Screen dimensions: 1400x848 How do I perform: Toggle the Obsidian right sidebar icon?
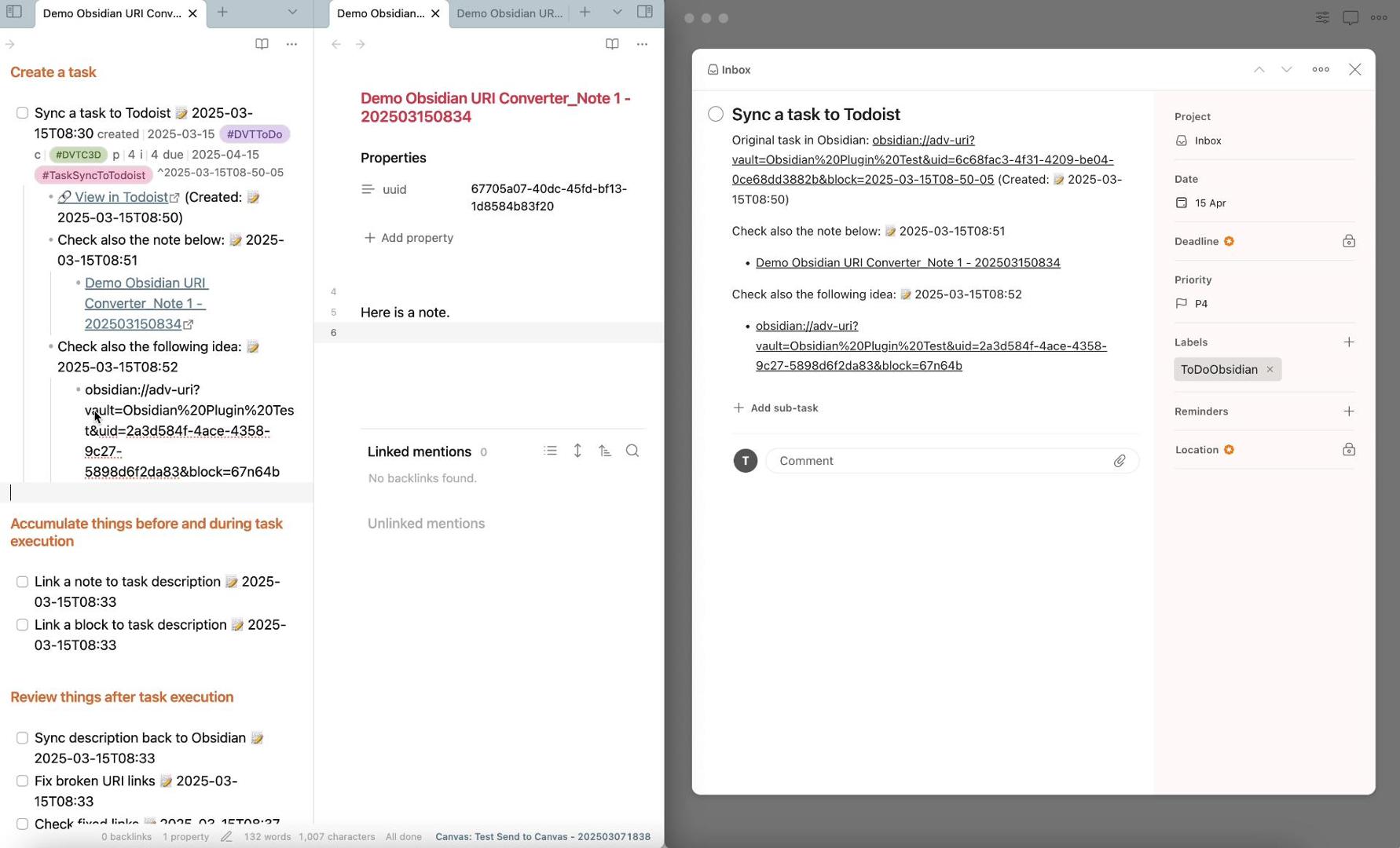pyautogui.click(x=645, y=12)
